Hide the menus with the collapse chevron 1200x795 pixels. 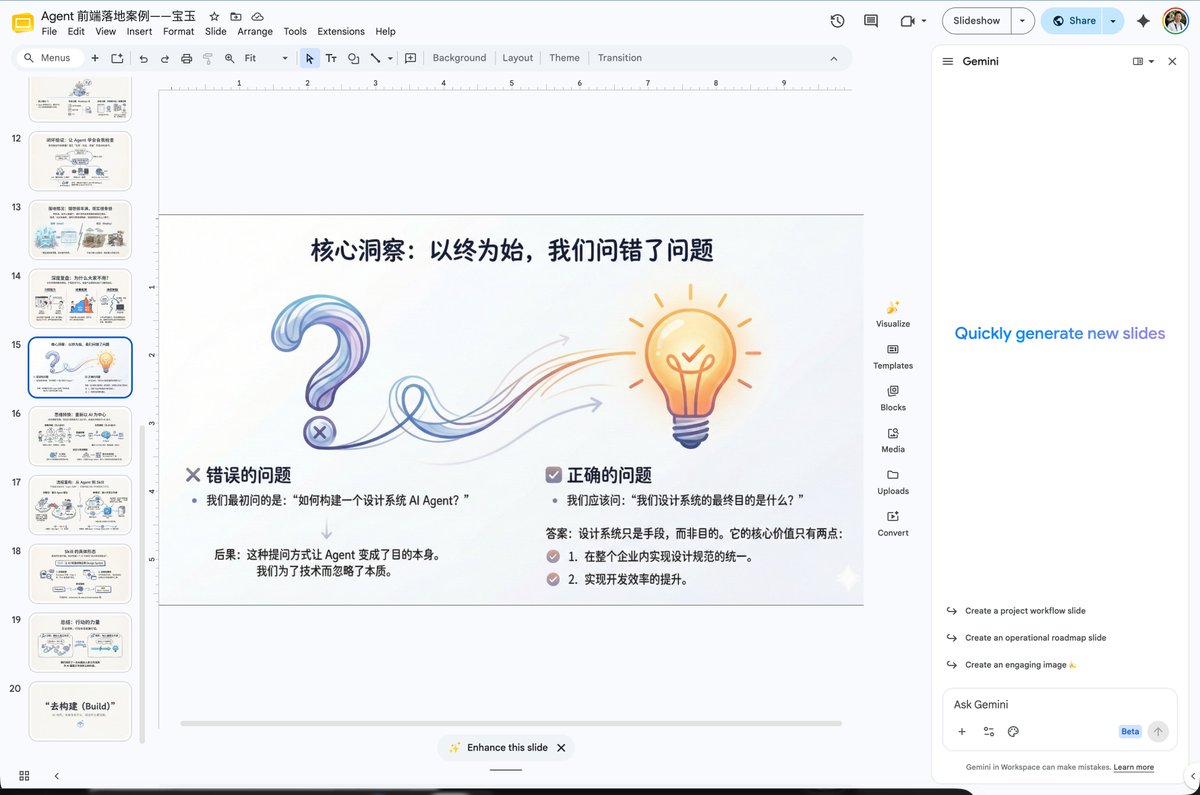[833, 58]
